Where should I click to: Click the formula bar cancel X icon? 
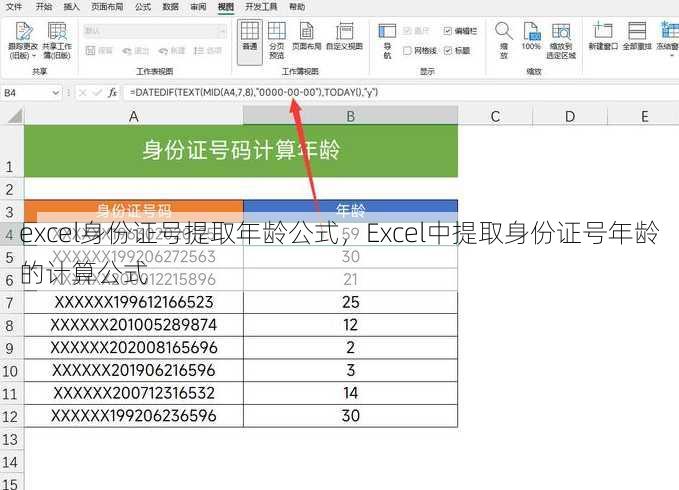pos(83,93)
